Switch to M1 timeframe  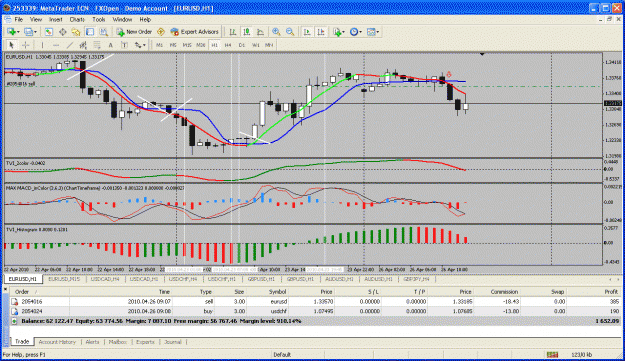159,45
